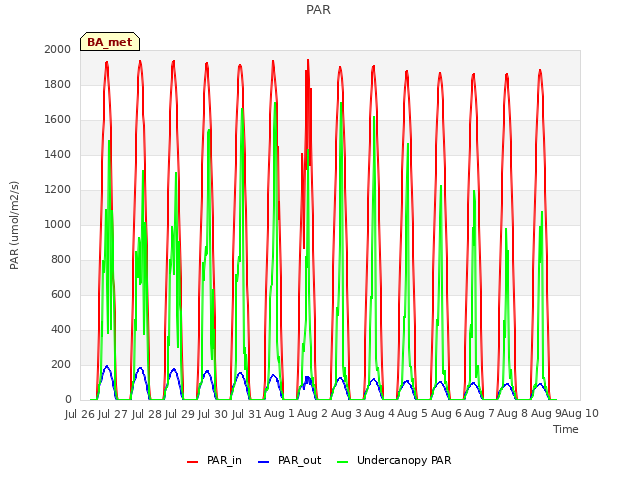The height and width of the screenshot is (480, 640).
Task: Click the Aug 8 x-axis date label
Action: pos(512,414)
